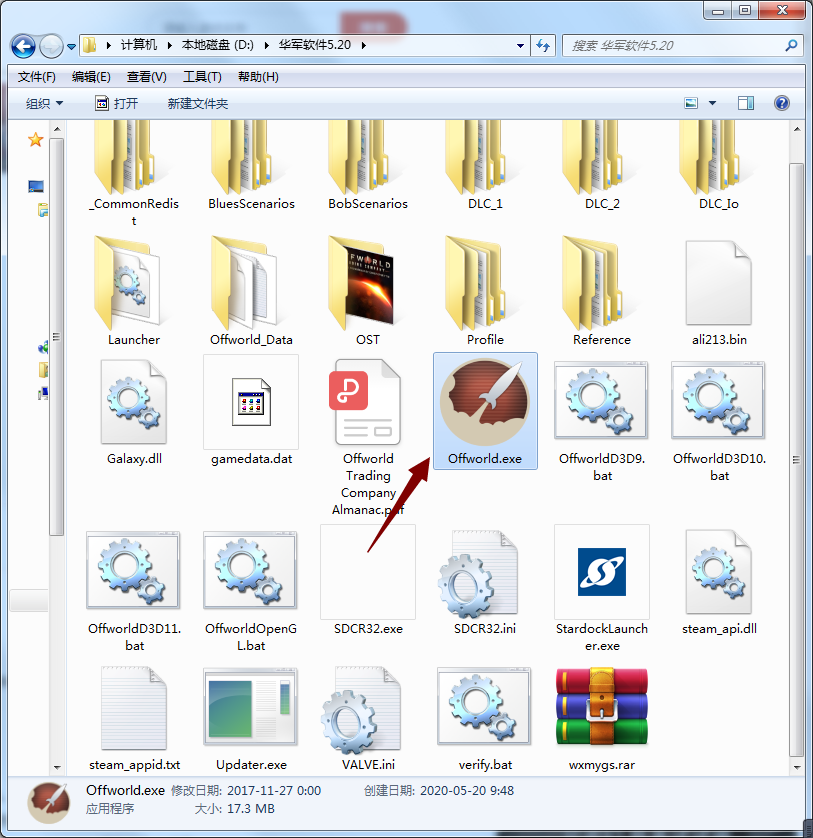
Task: Expand arrow after 华军软件5.20 breadcrumb
Action: pos(363,45)
